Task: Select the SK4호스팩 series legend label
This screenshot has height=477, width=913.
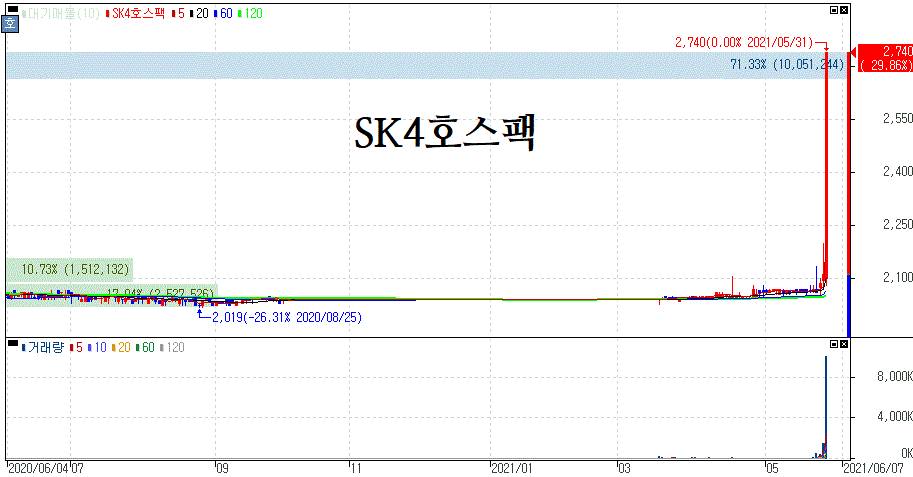Action: click(136, 13)
